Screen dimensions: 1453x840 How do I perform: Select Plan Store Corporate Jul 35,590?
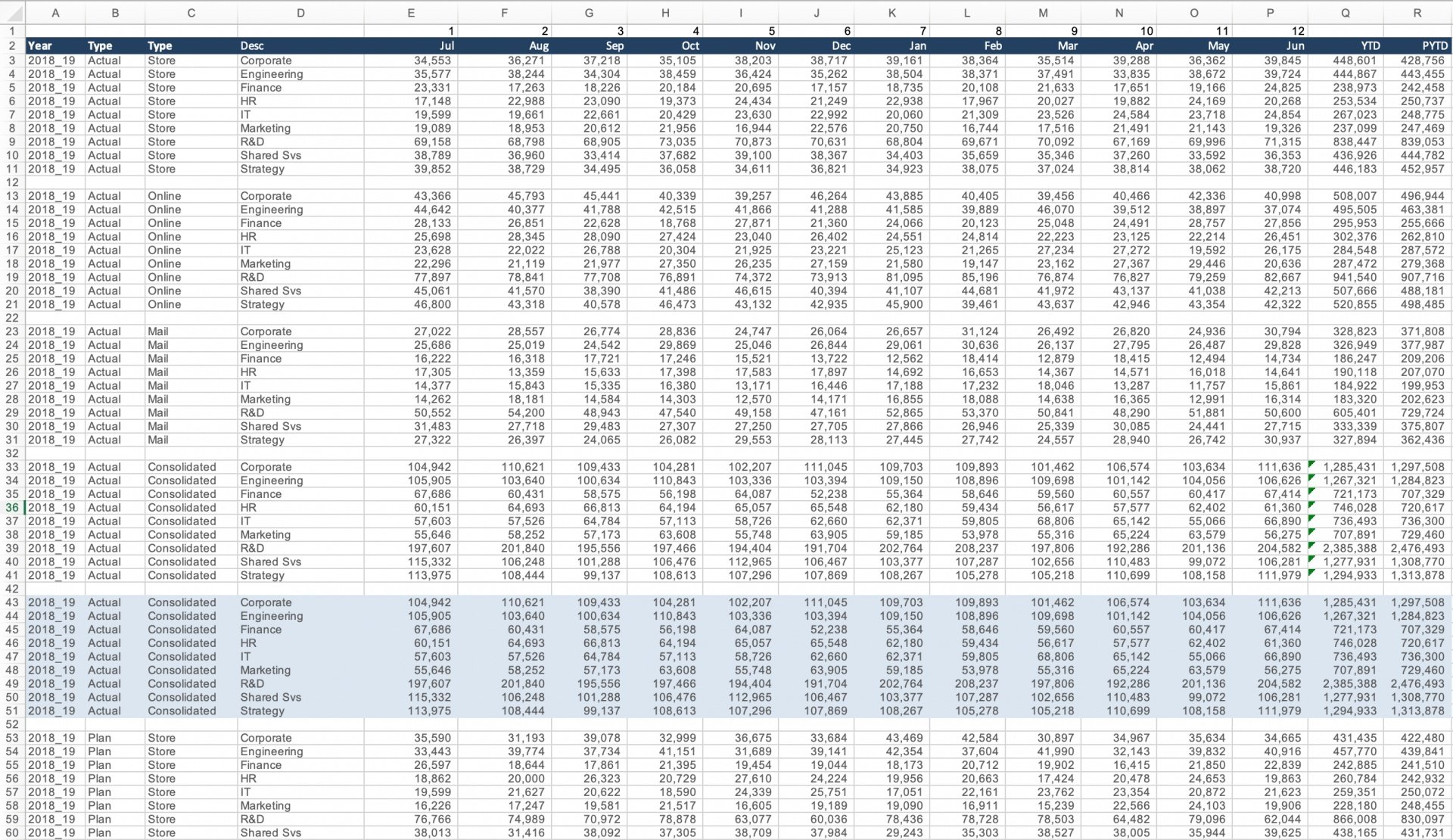(x=410, y=738)
